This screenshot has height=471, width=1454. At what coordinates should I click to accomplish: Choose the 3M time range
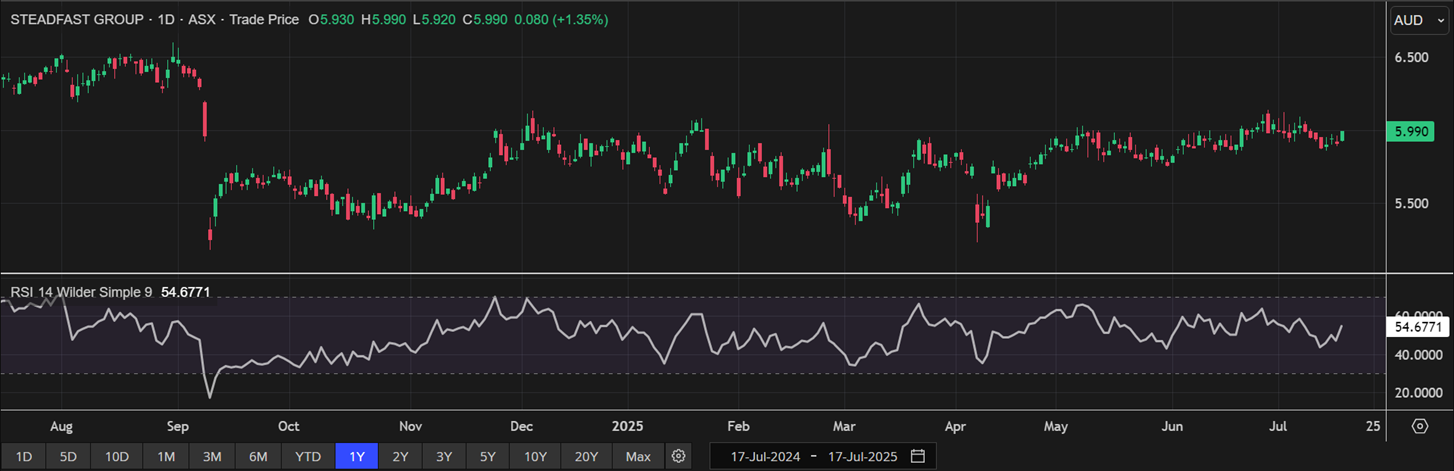coord(212,457)
